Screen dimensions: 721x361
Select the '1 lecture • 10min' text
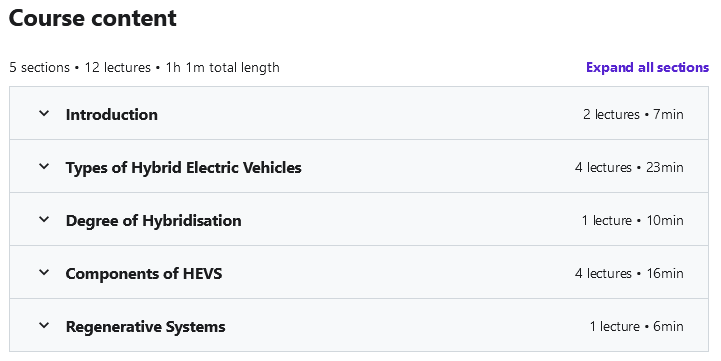pyautogui.click(x=633, y=220)
